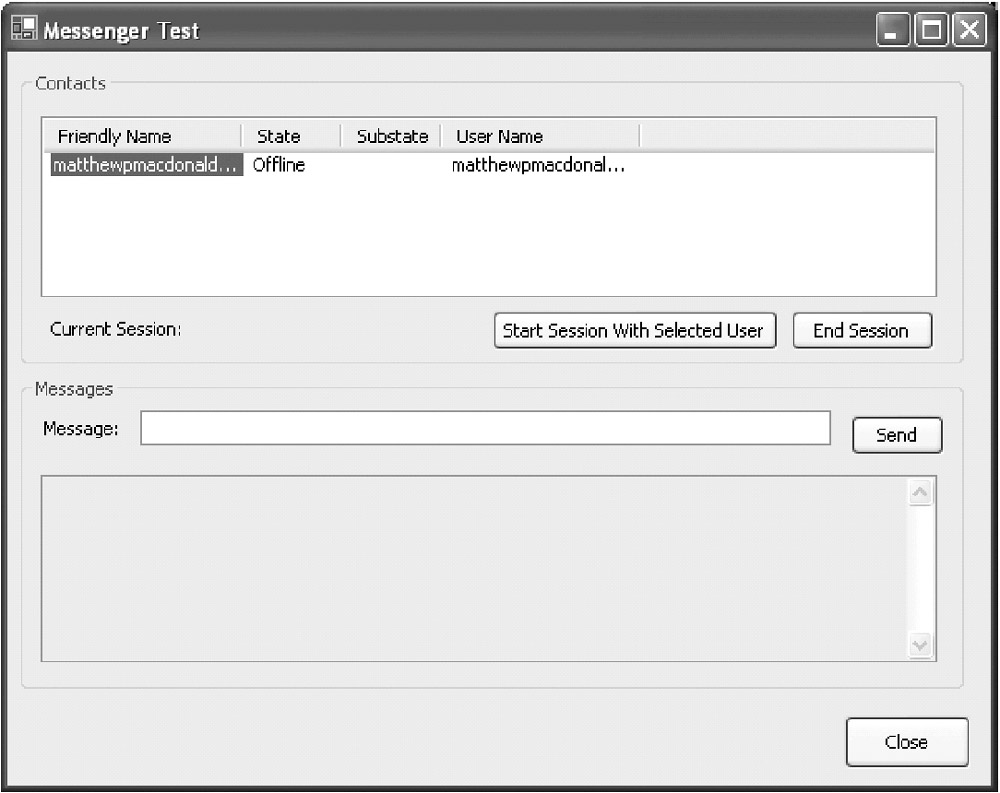Click the empty area of the contacts list
Screen dimensions: 1000x793
click(488, 240)
